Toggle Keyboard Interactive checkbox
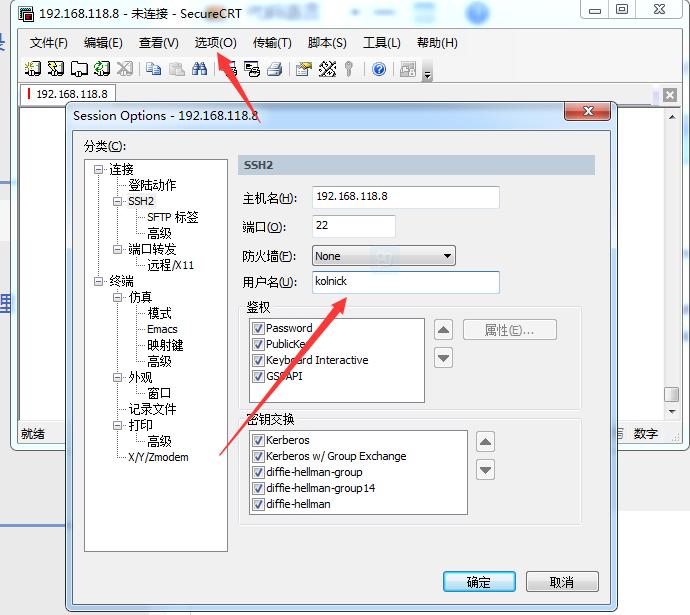The height and width of the screenshot is (615, 690). tap(258, 360)
